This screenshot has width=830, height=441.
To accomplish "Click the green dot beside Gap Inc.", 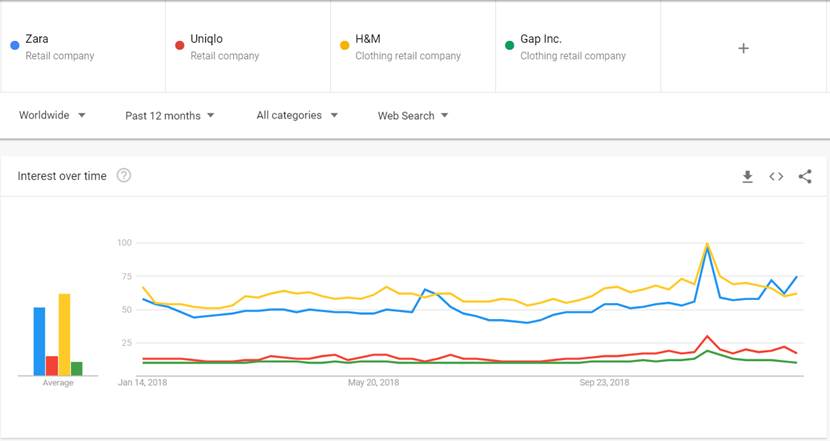I will tap(509, 44).
